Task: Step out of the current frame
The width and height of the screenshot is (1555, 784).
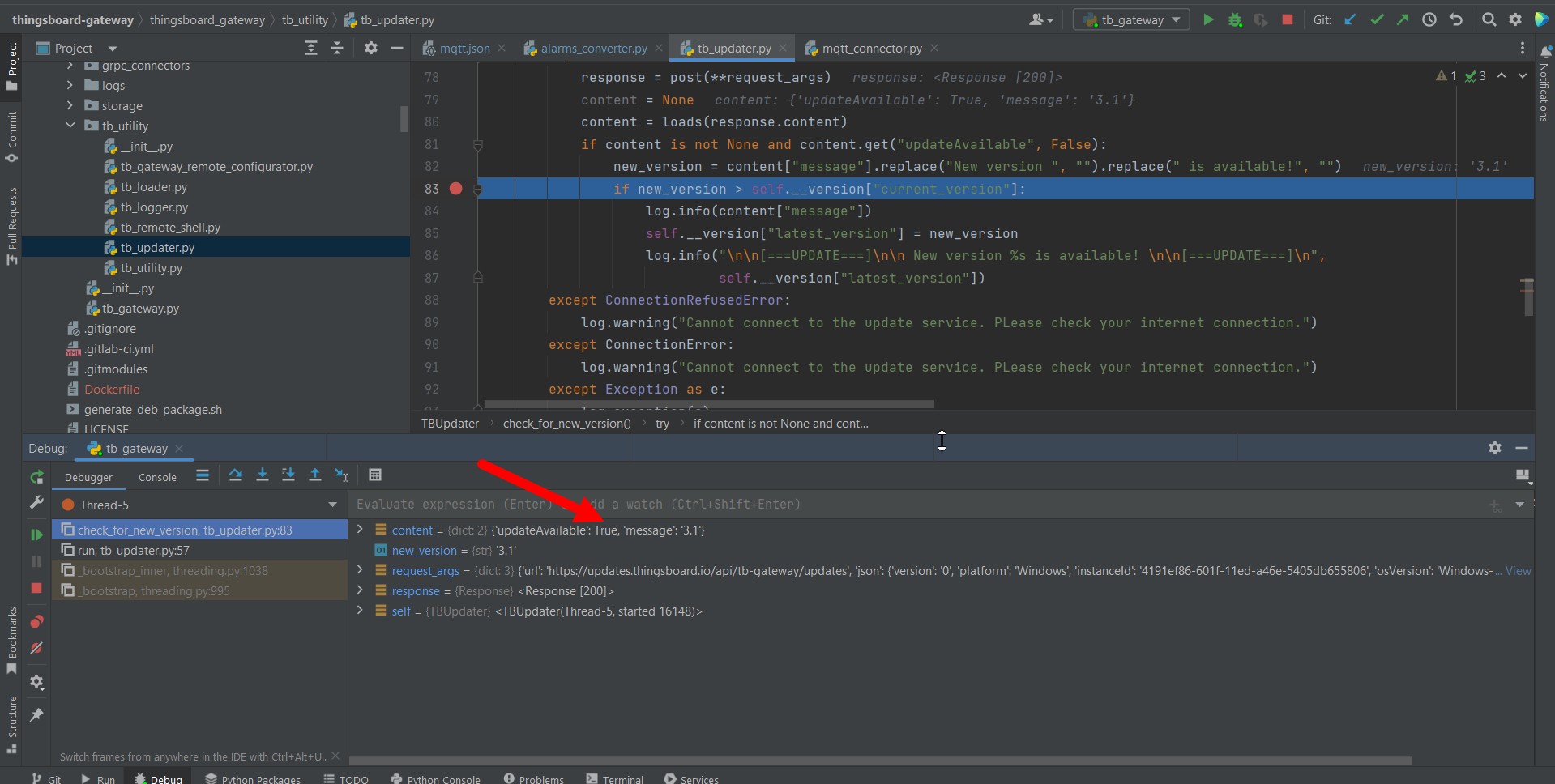Action: coord(315,475)
